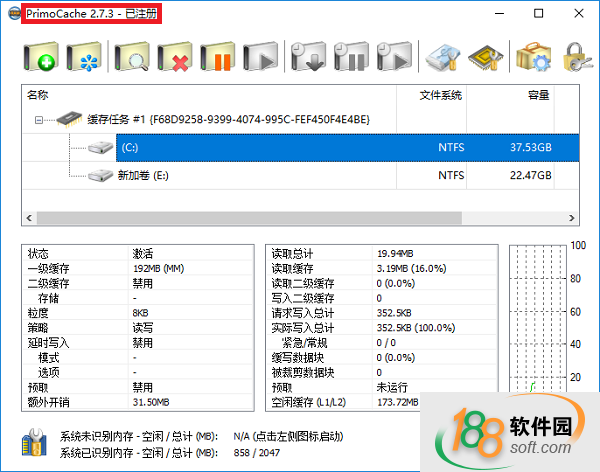Click the resume deferred write icon
Screen dimensions: 600x472
(x=393, y=56)
